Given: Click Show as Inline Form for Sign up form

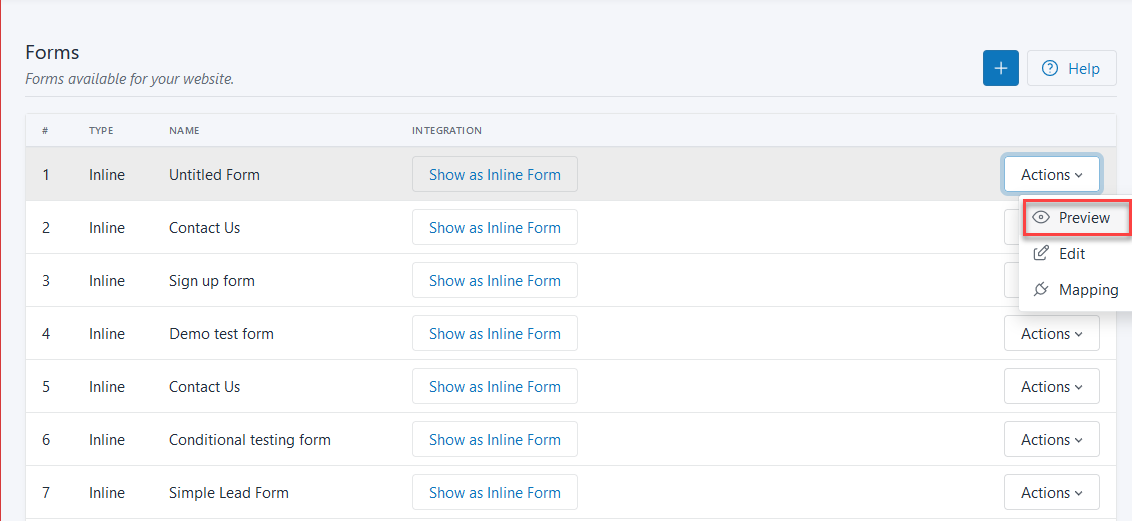Looking at the screenshot, I should (x=495, y=281).
